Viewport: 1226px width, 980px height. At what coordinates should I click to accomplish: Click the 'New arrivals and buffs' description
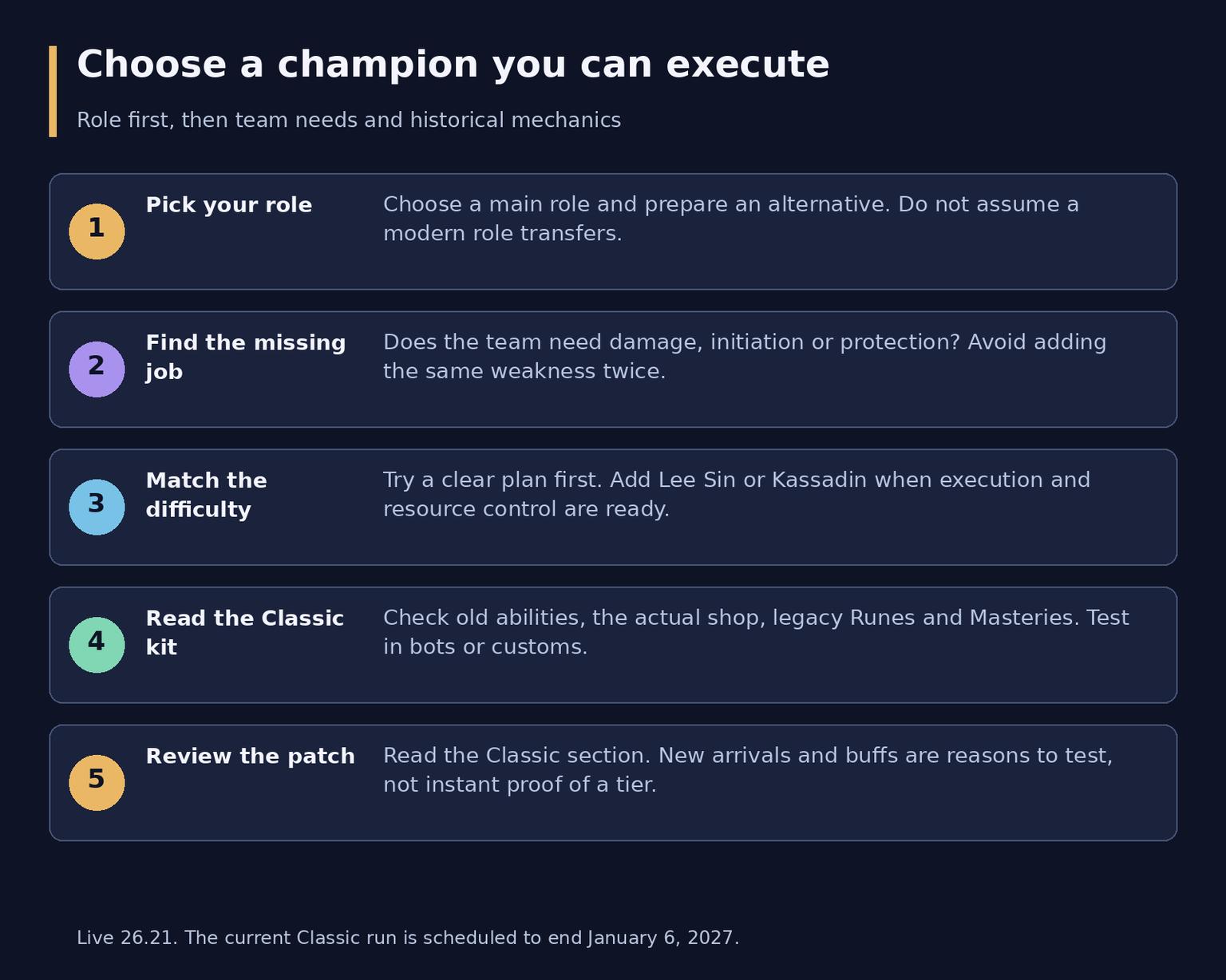pos(748,770)
